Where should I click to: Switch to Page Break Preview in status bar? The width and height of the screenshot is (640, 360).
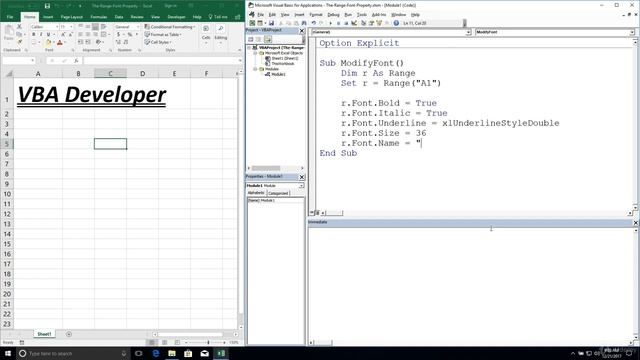(x=177, y=342)
